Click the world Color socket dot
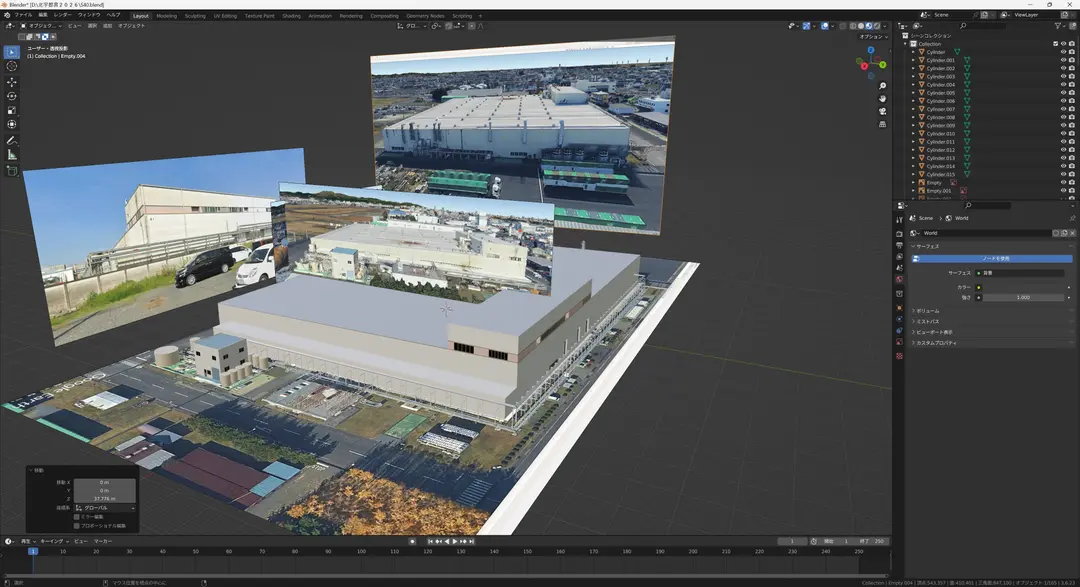The width and height of the screenshot is (1080, 587). pyautogui.click(x=979, y=287)
